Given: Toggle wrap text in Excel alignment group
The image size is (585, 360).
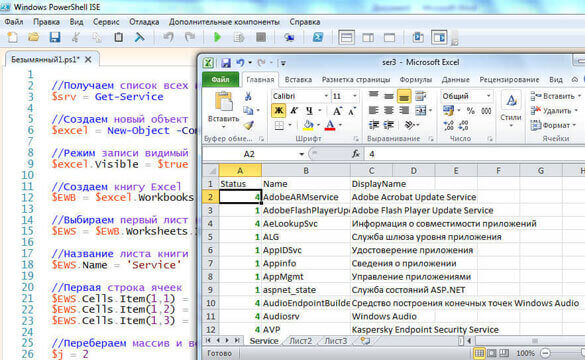Looking at the screenshot, I should (420, 96).
